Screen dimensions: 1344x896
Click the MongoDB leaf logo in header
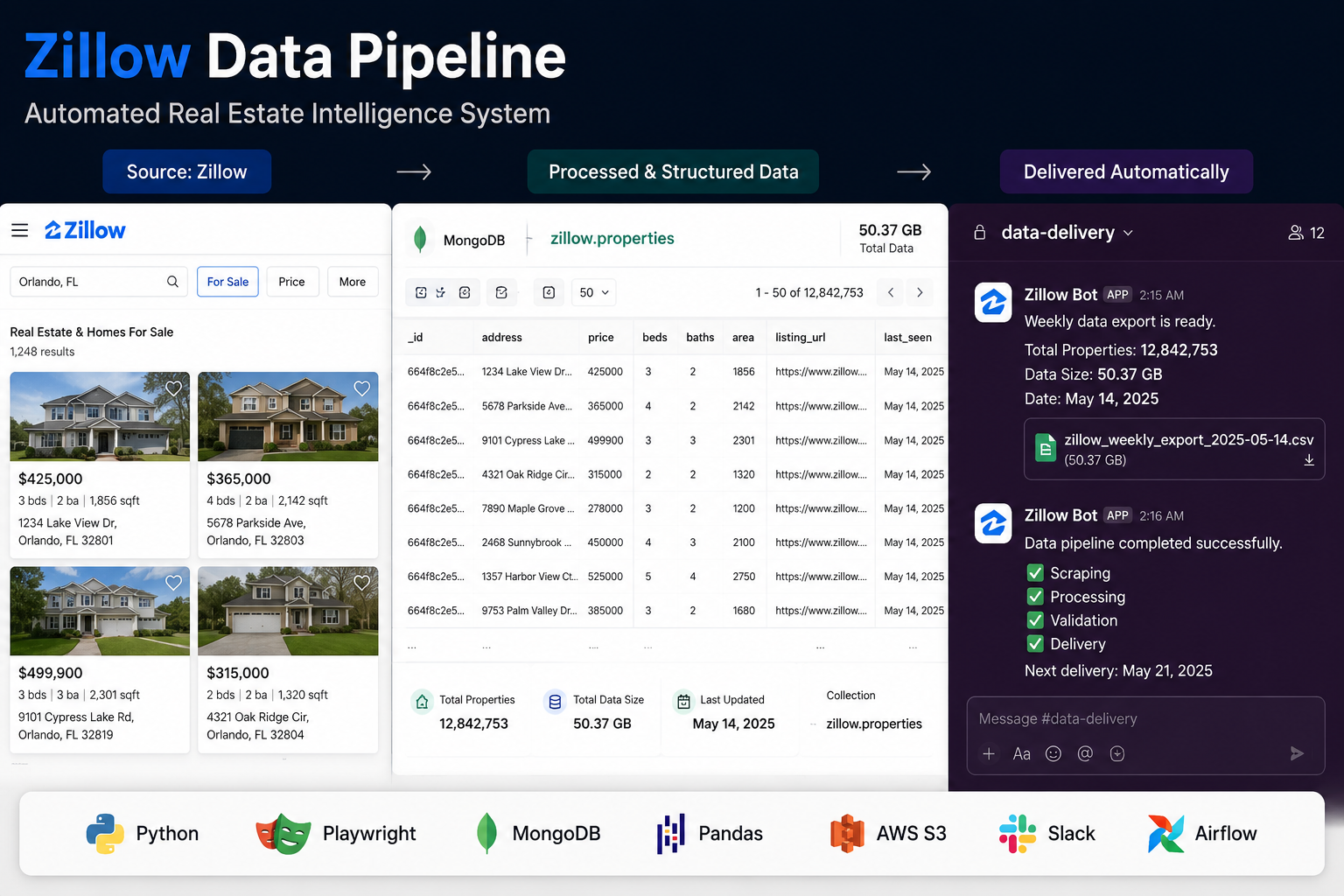pos(420,239)
